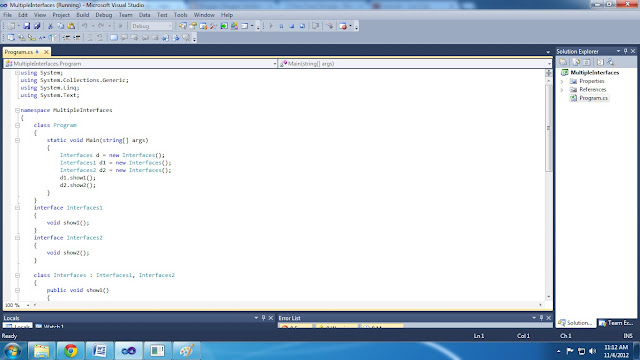Click the editor horizontal scrollbar right arrow

click(540, 305)
